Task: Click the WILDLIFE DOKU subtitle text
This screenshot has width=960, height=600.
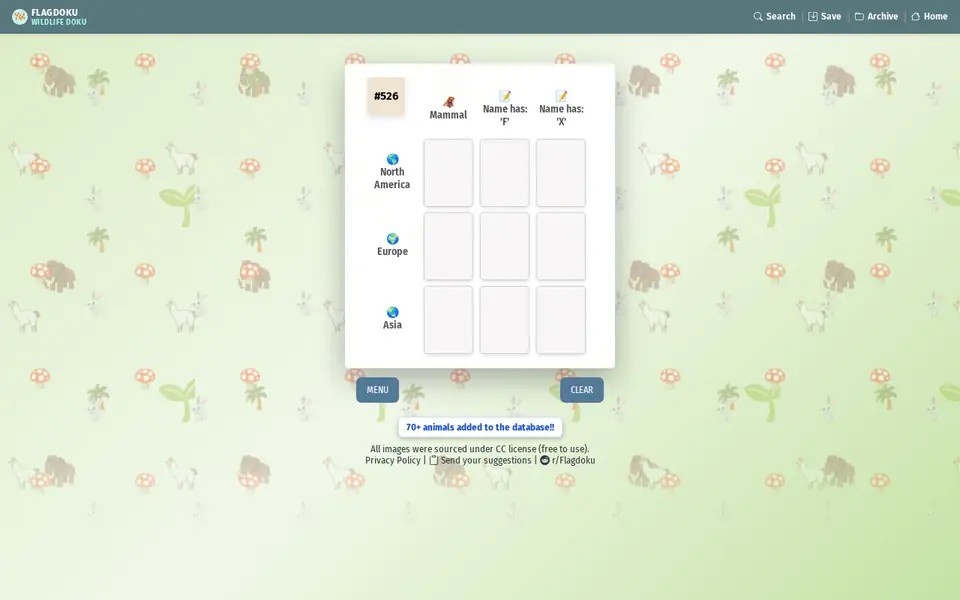Action: pyautogui.click(x=59, y=22)
